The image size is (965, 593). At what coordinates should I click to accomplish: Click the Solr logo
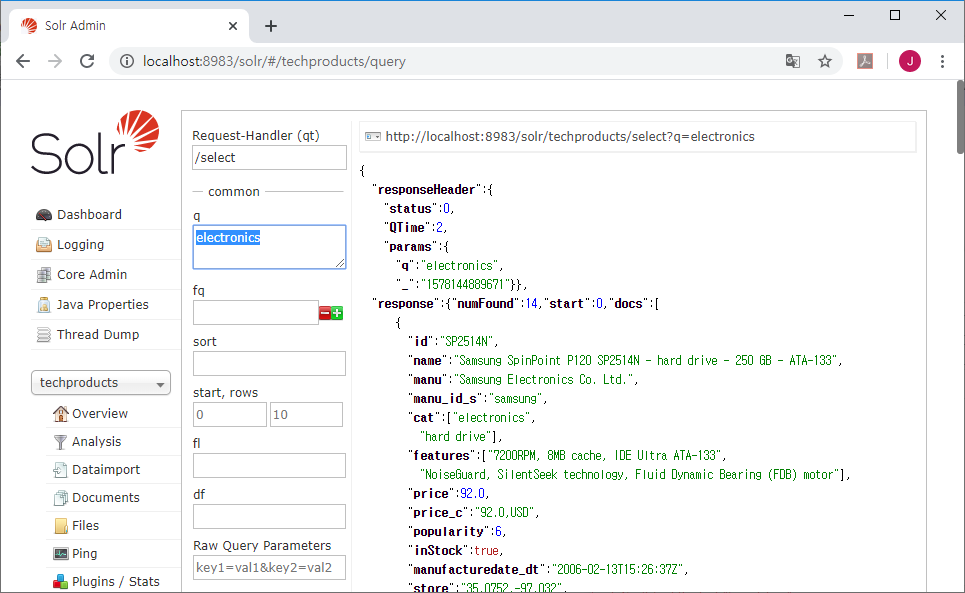95,142
